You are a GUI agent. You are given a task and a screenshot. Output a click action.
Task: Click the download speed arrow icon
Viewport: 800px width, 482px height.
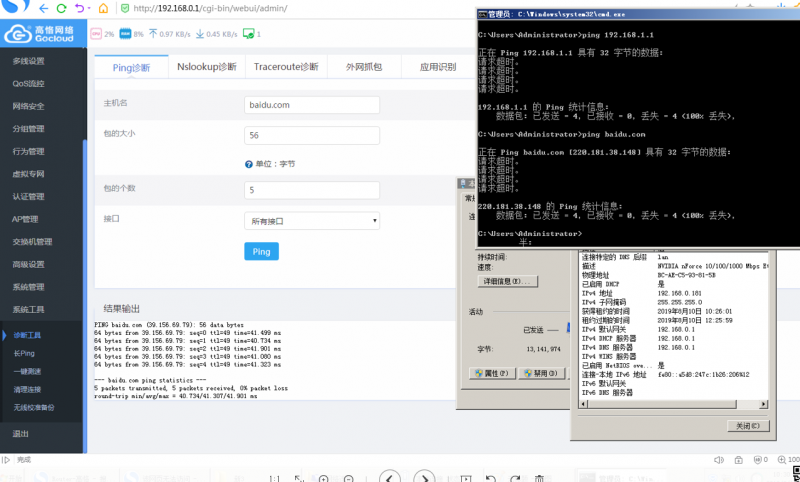[200, 34]
